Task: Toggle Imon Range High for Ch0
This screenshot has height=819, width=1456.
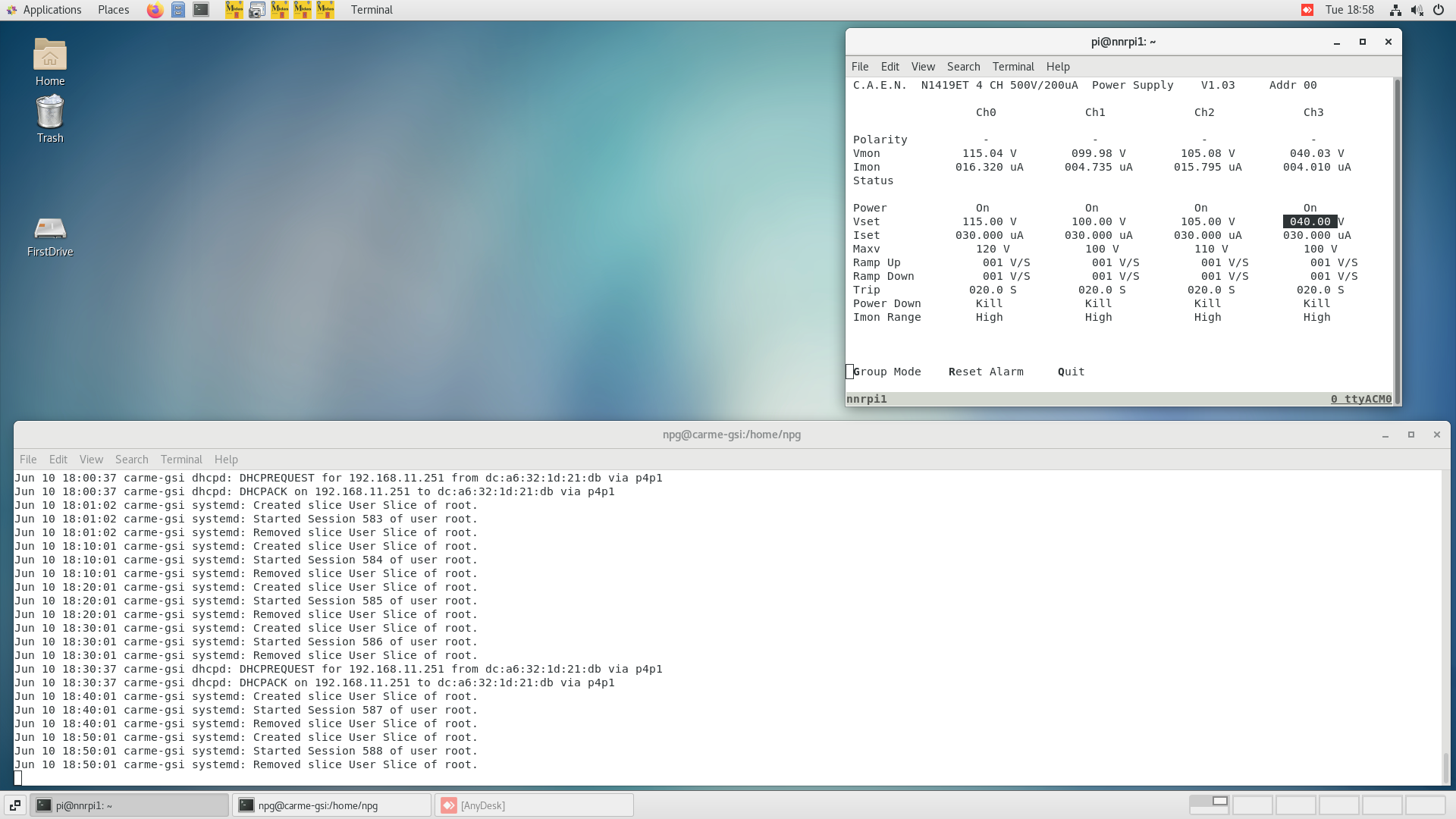Action: pyautogui.click(x=988, y=317)
